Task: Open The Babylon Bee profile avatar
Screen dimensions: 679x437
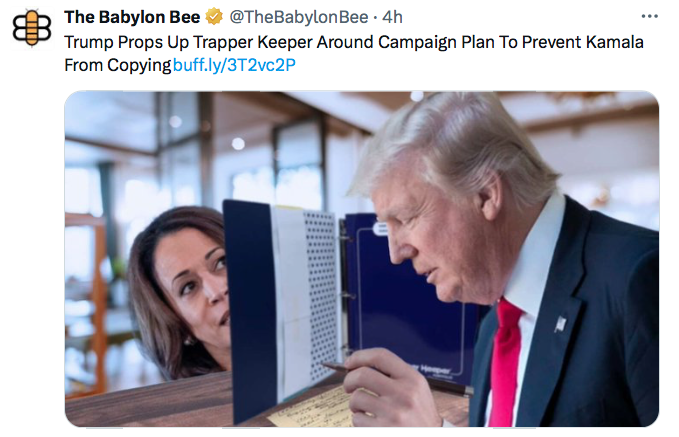Action: pyautogui.click(x=32, y=28)
